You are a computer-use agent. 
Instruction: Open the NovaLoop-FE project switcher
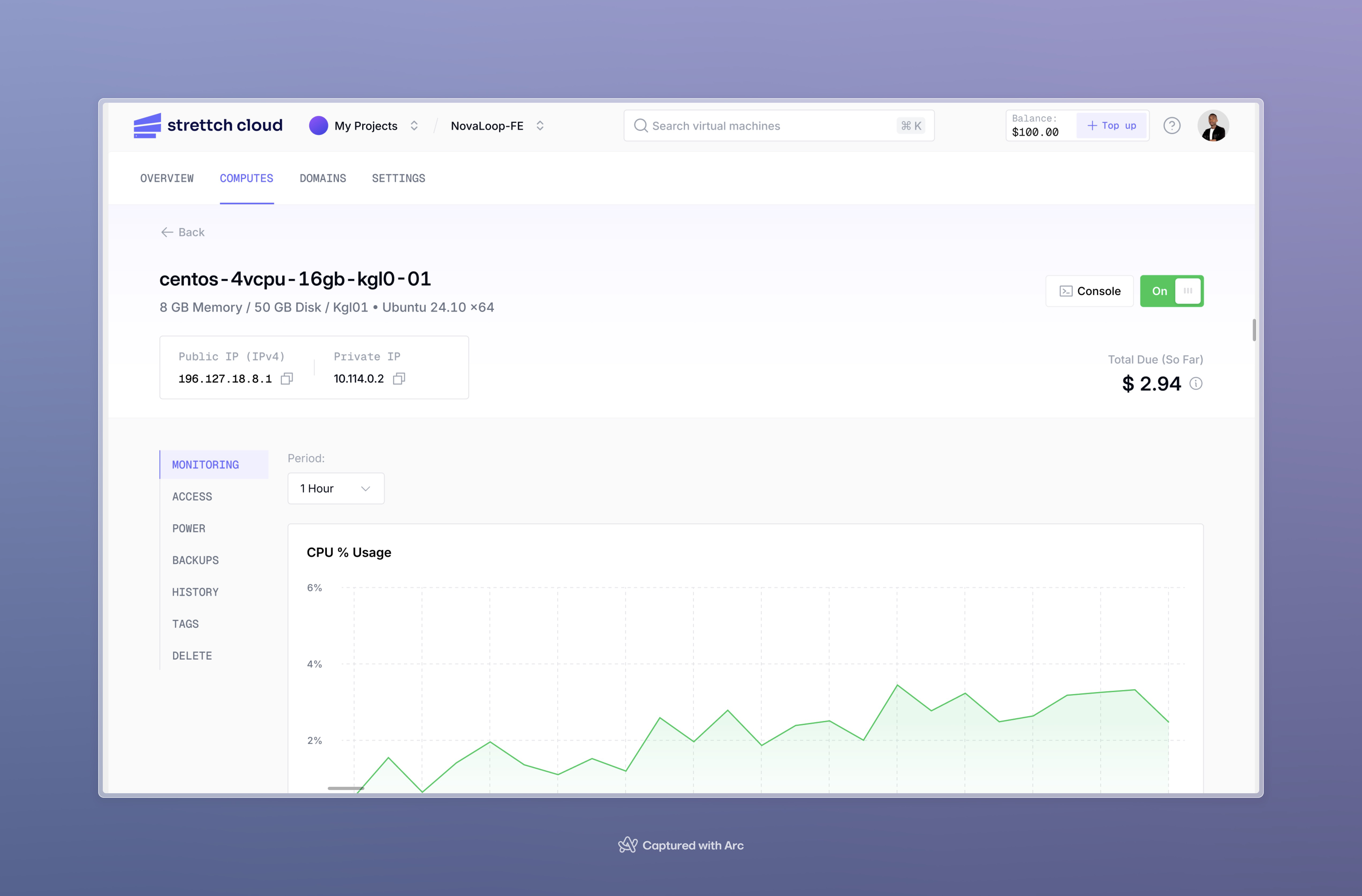[540, 125]
